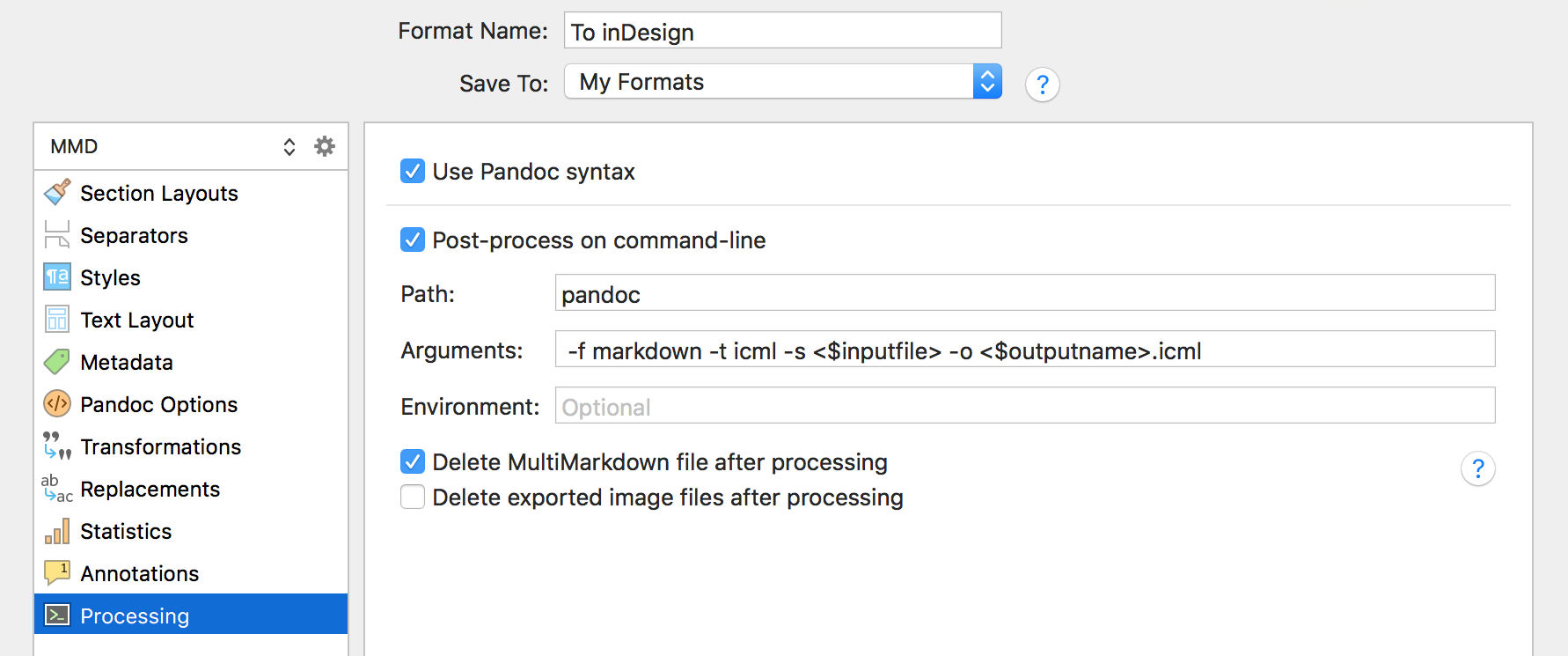Click the Section Layouts paintbrush icon
This screenshot has height=656, width=1568.
pyautogui.click(x=57, y=192)
